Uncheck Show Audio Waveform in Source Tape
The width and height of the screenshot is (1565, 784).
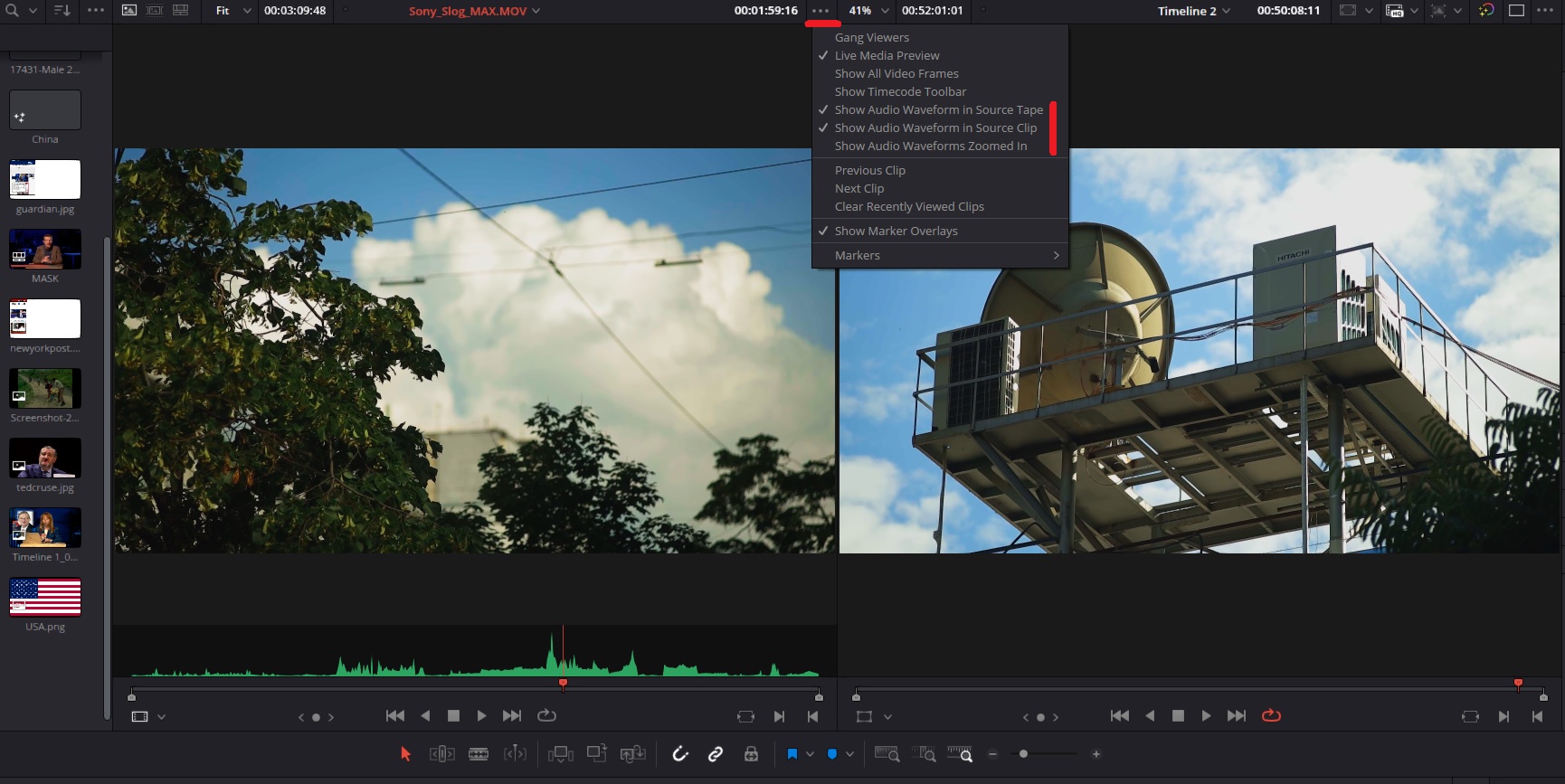click(x=940, y=109)
